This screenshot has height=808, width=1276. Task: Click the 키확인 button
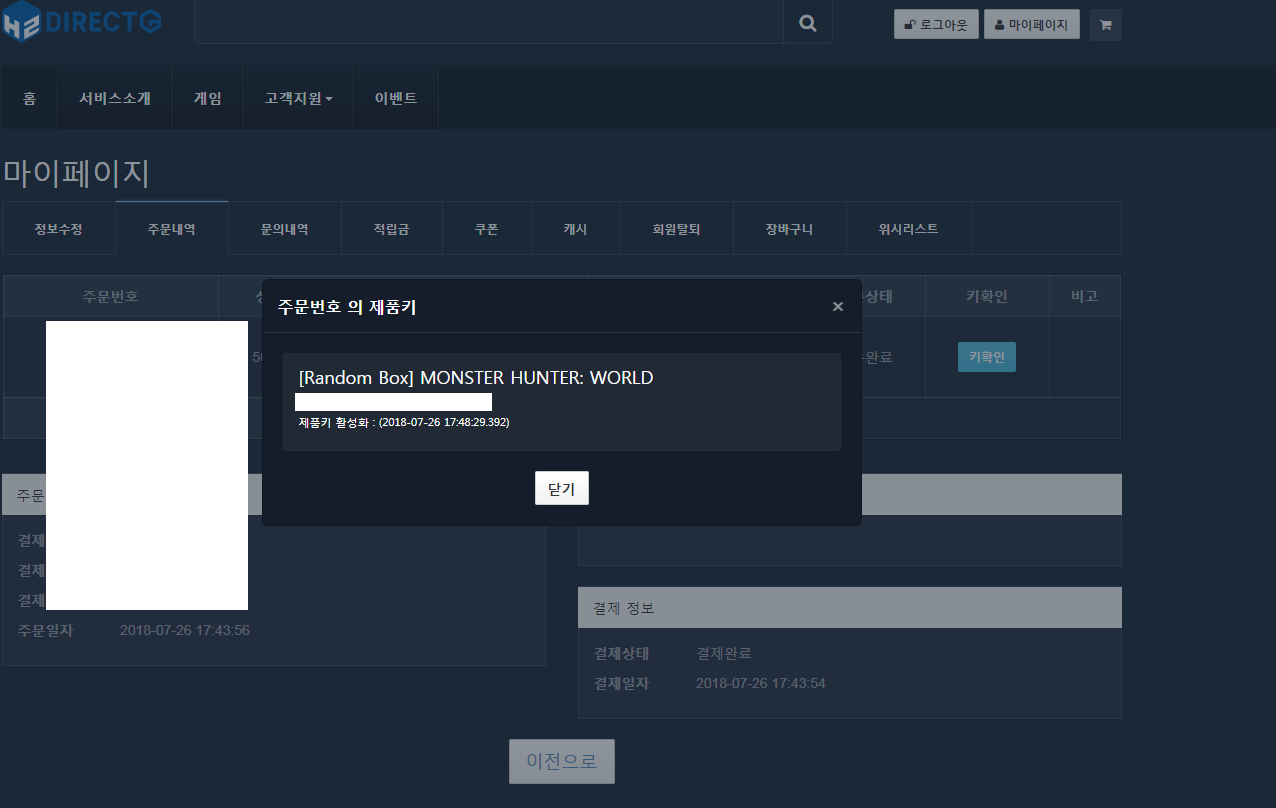coord(986,357)
